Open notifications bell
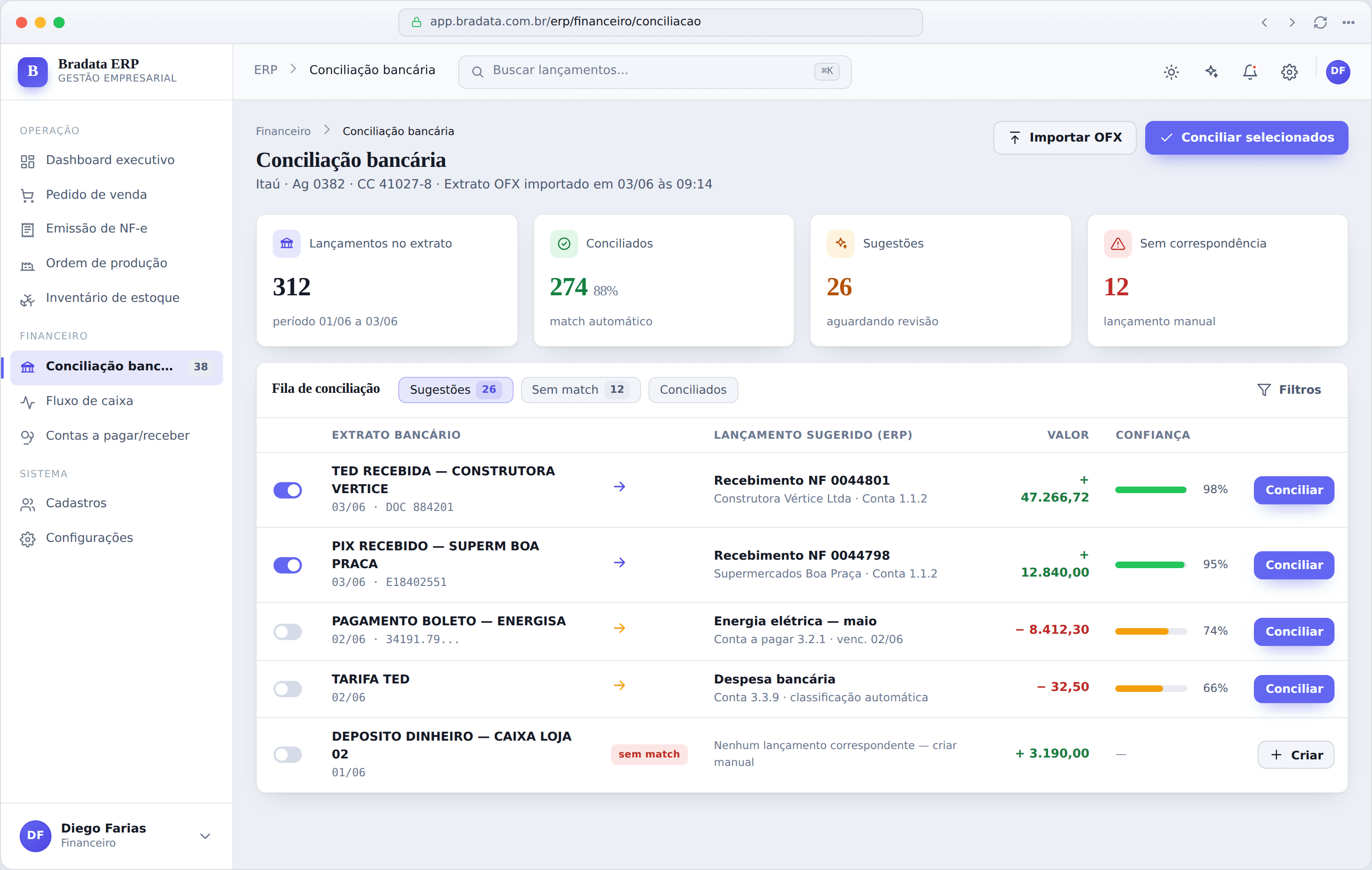 1250,72
